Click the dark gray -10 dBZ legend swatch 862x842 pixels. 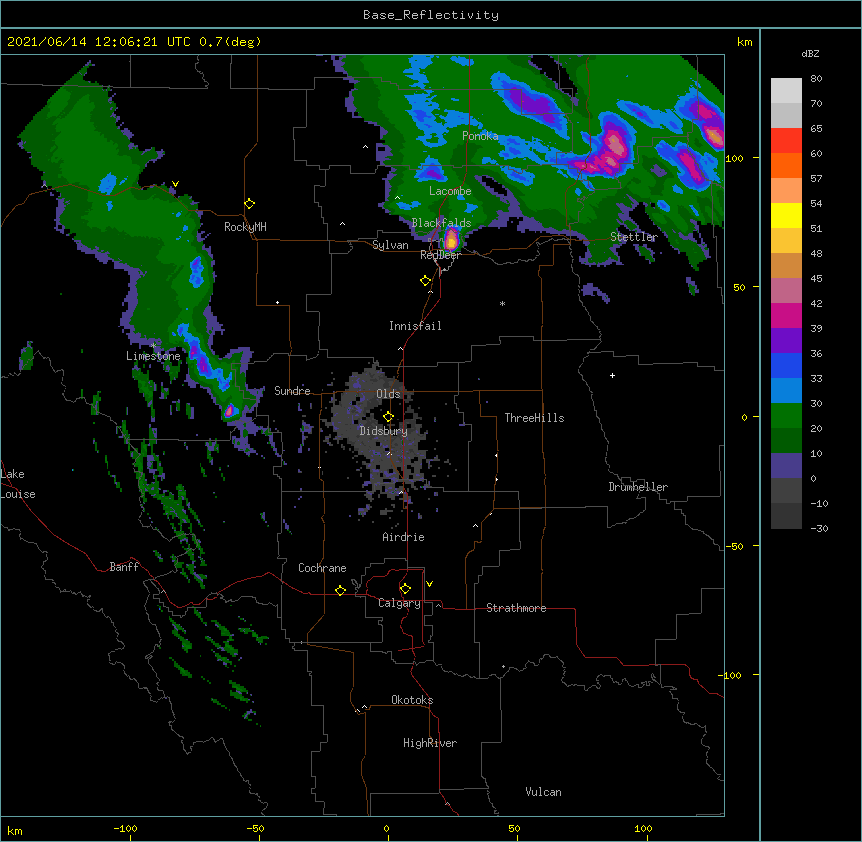[786, 516]
